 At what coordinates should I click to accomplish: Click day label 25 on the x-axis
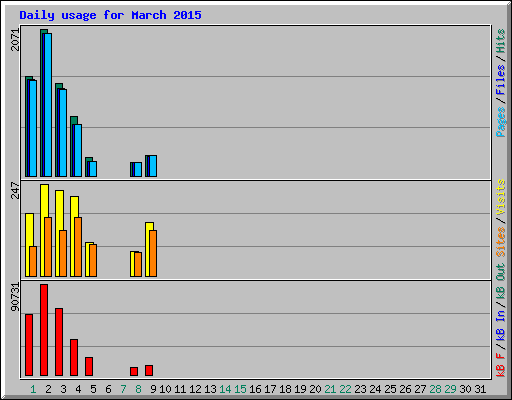click(x=390, y=389)
